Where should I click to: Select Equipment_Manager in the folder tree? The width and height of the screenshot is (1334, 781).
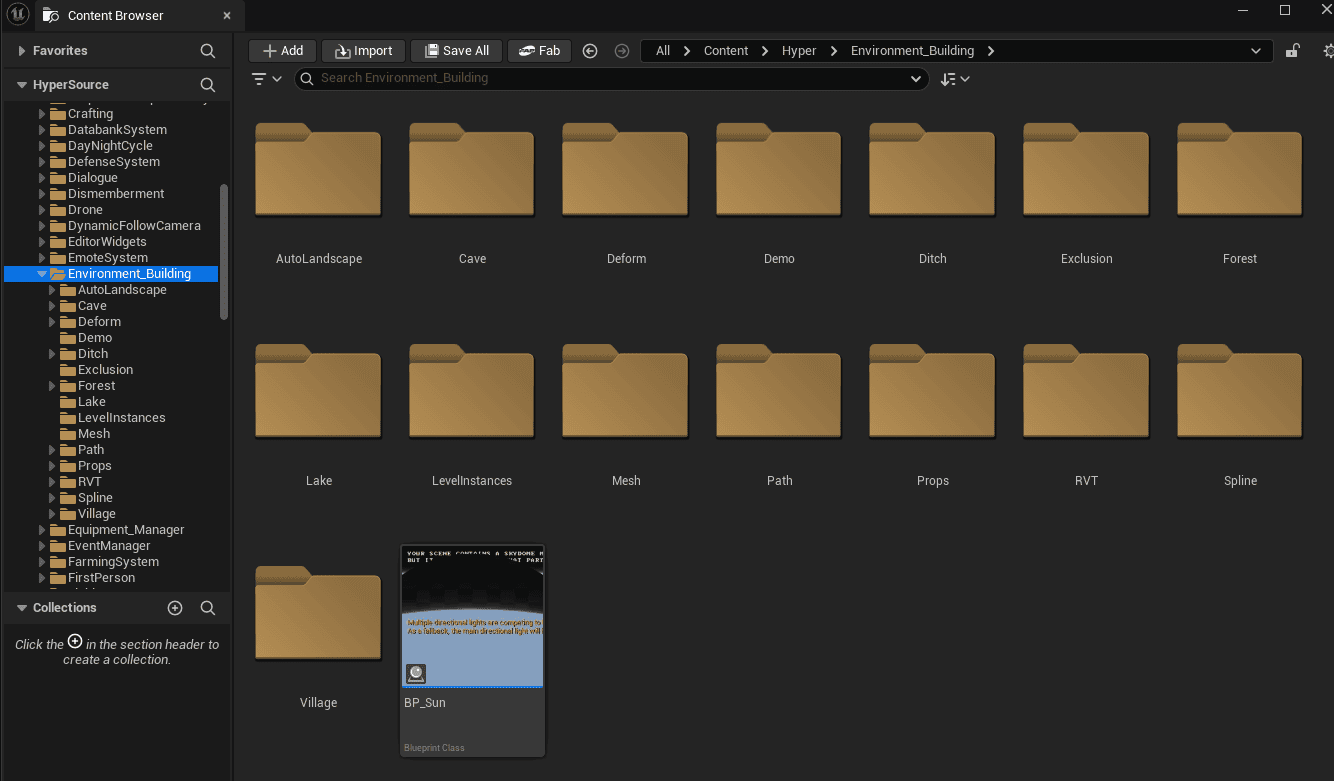pyautogui.click(x=126, y=530)
